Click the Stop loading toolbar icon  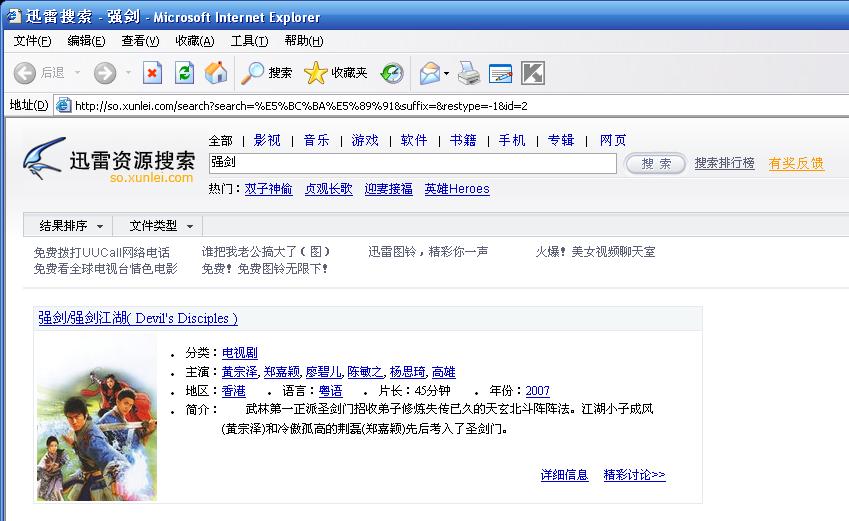coord(152,72)
